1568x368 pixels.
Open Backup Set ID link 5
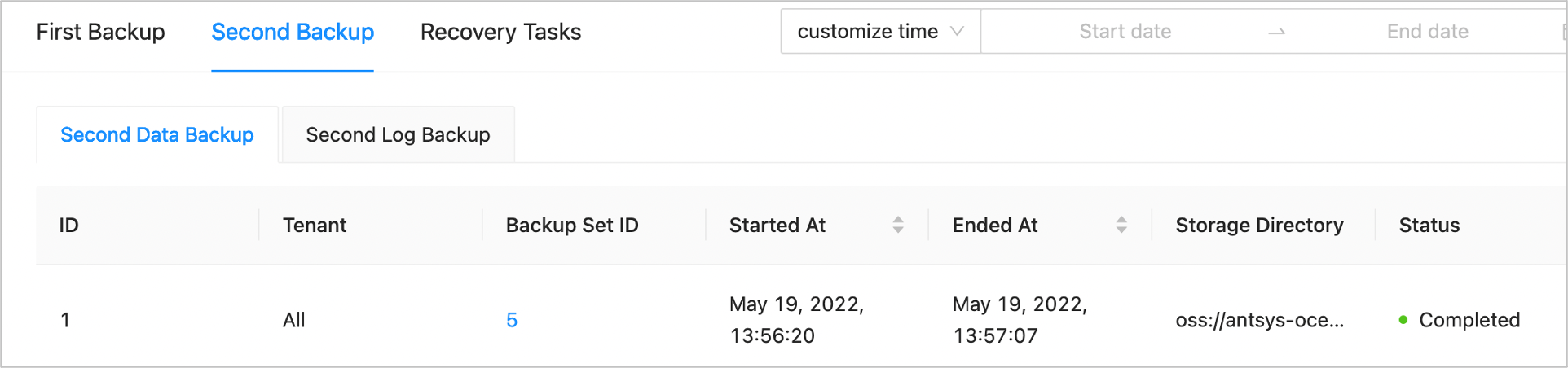[x=512, y=320]
